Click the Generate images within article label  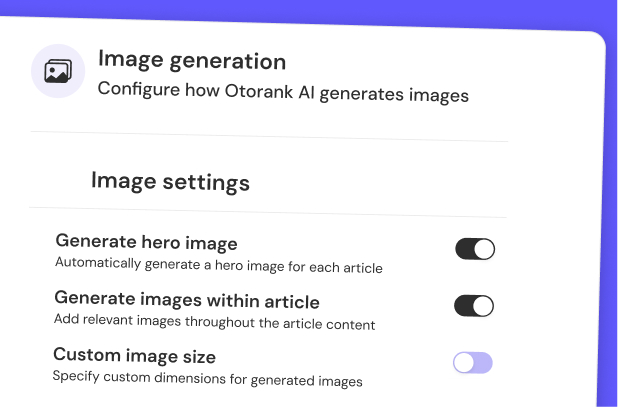187,299
